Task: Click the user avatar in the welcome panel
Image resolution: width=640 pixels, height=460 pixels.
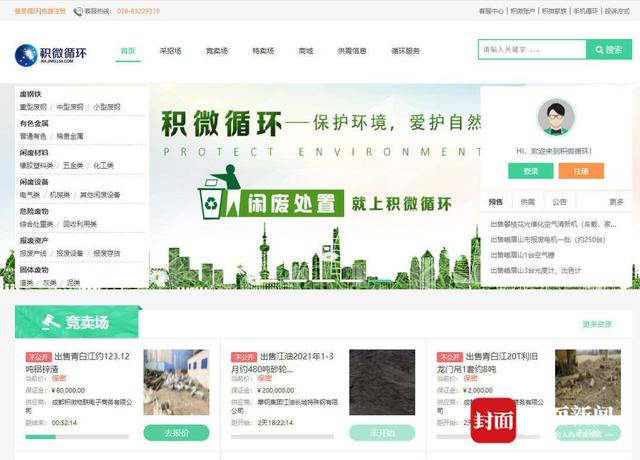Action: tap(556, 117)
